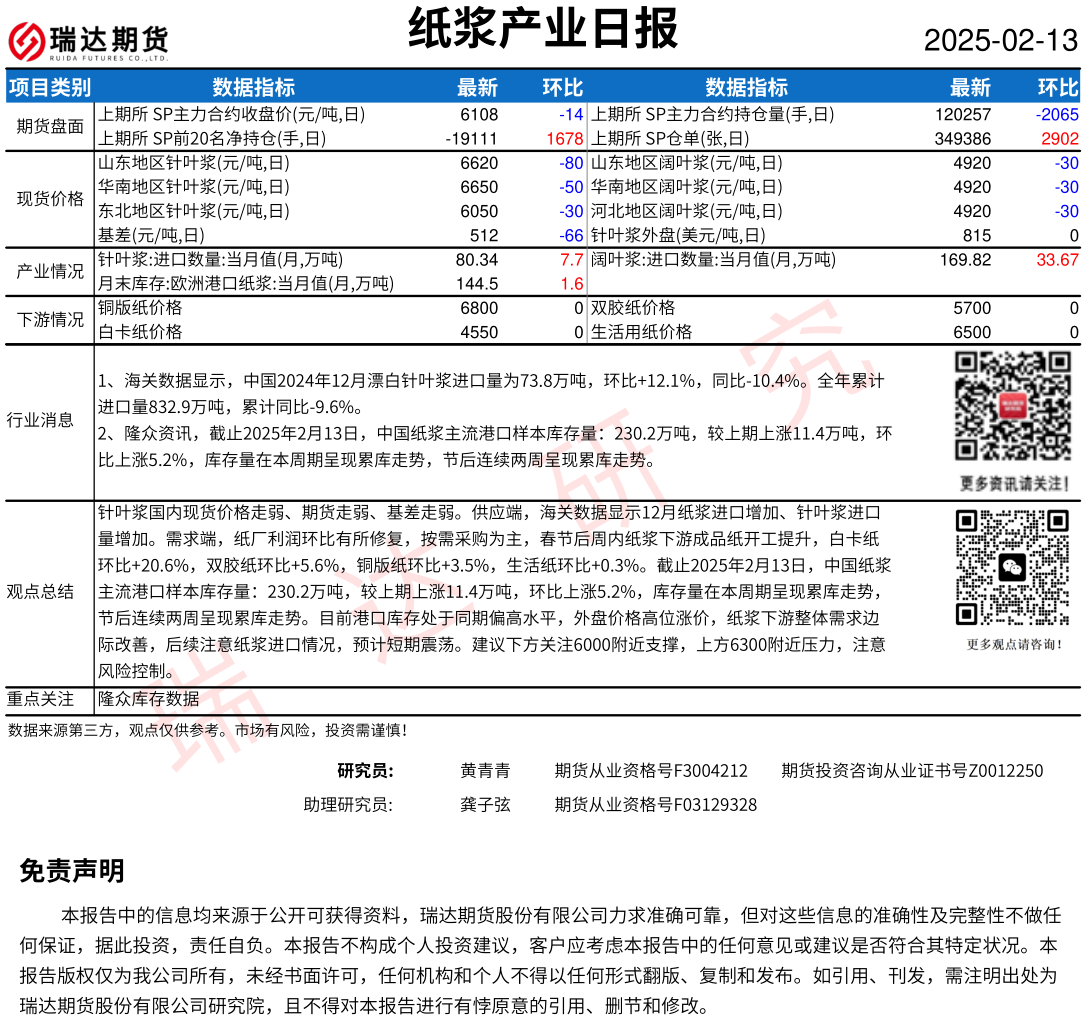This screenshot has height=1019, width=1086.
Task: Select the report title 纸浆产业日报
Action: tap(543, 28)
